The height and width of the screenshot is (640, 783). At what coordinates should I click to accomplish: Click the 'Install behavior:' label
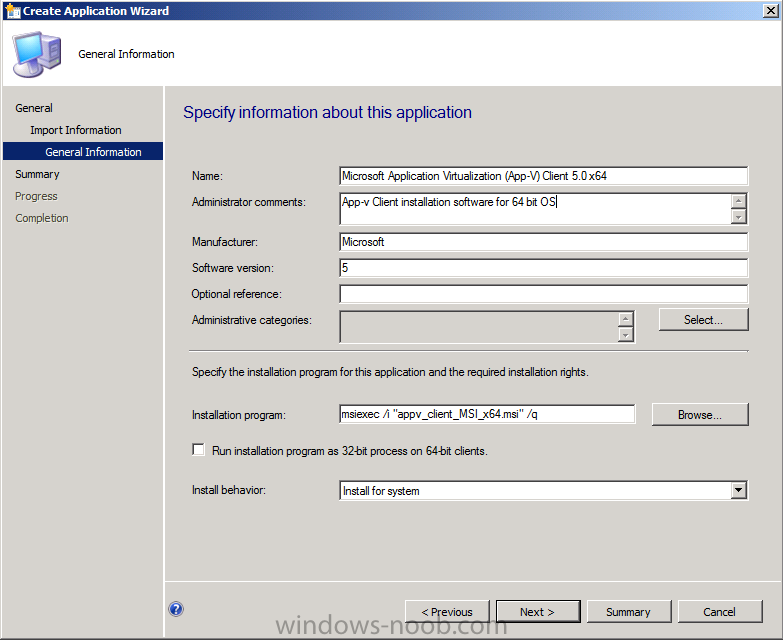[x=229, y=490]
